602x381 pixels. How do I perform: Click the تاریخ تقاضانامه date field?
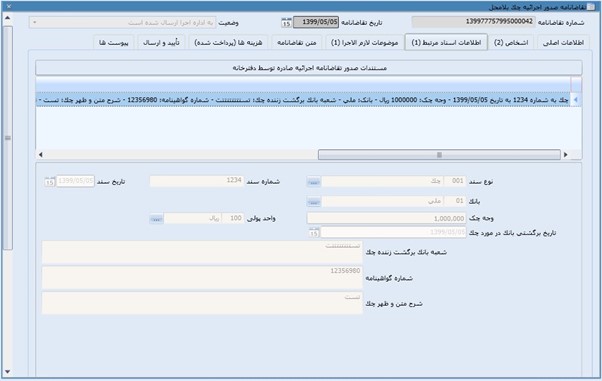[316, 22]
